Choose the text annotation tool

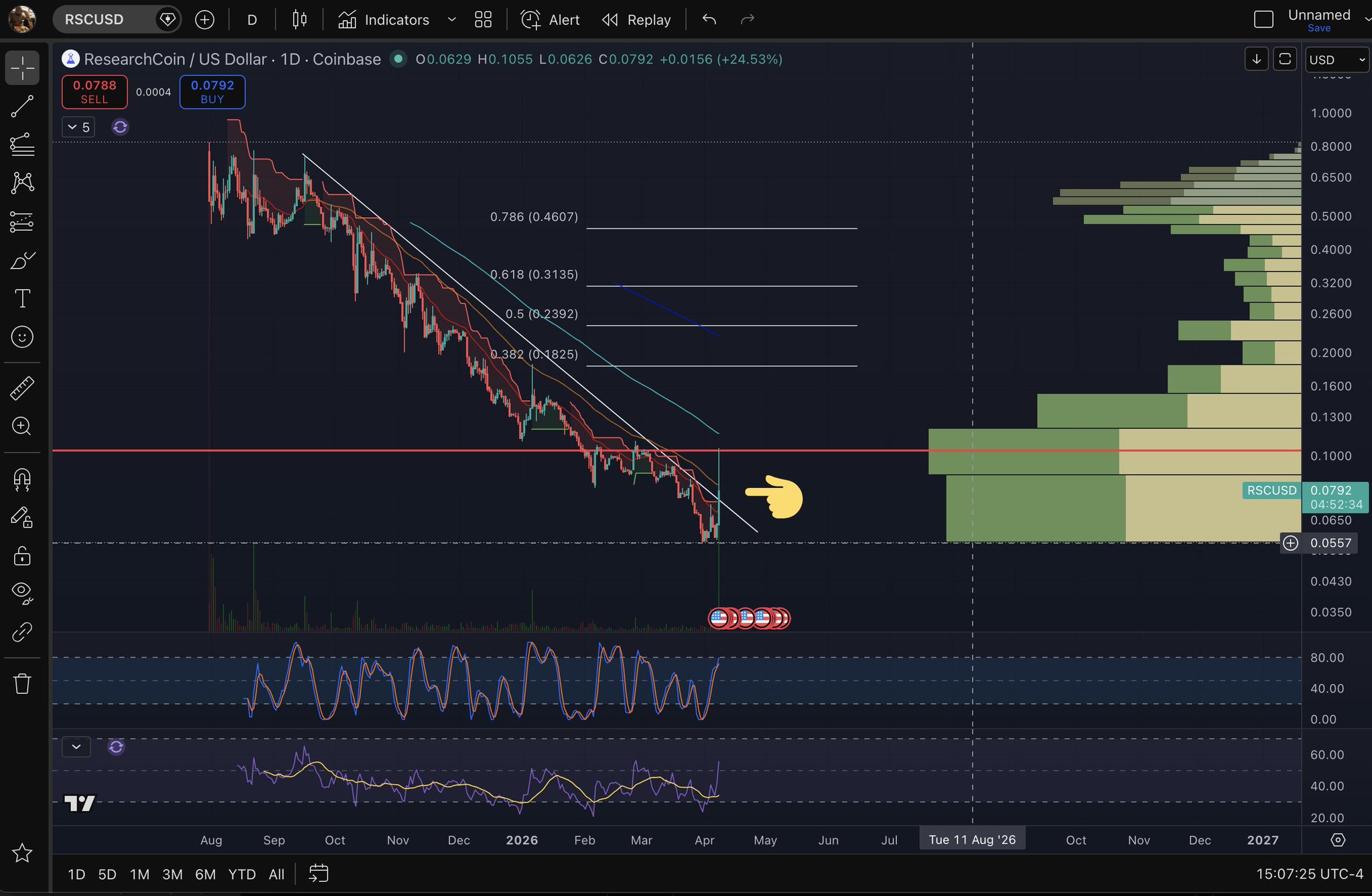pyautogui.click(x=22, y=298)
